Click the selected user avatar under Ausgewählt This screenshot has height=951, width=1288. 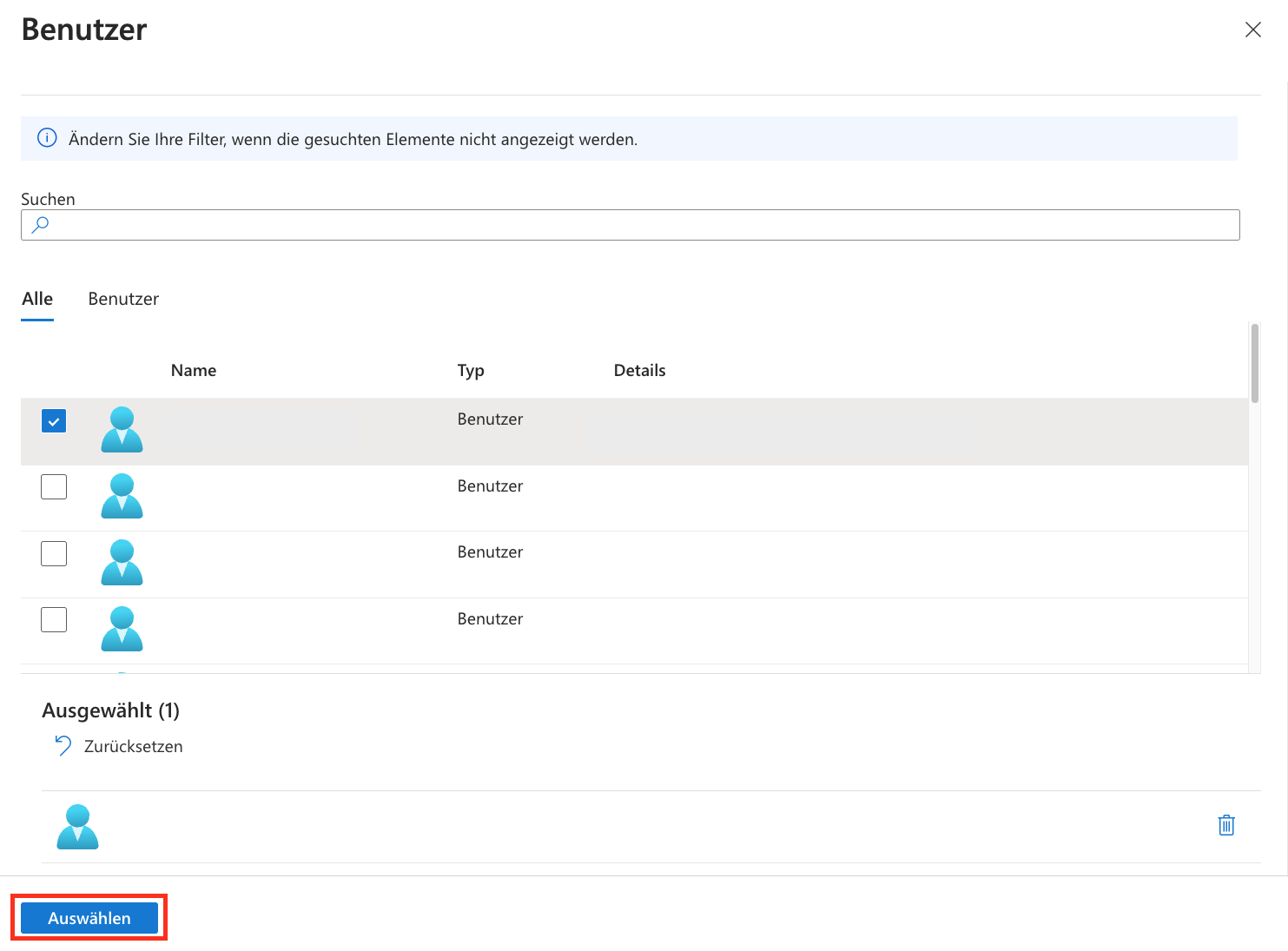[x=77, y=827]
